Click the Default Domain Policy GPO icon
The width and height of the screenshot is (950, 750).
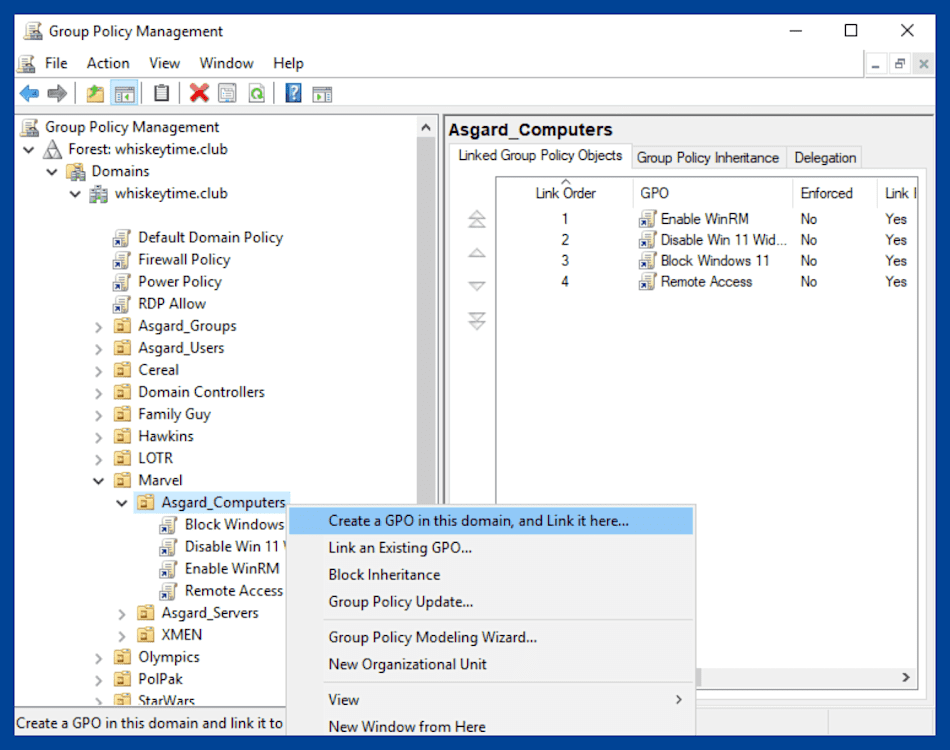[121, 237]
